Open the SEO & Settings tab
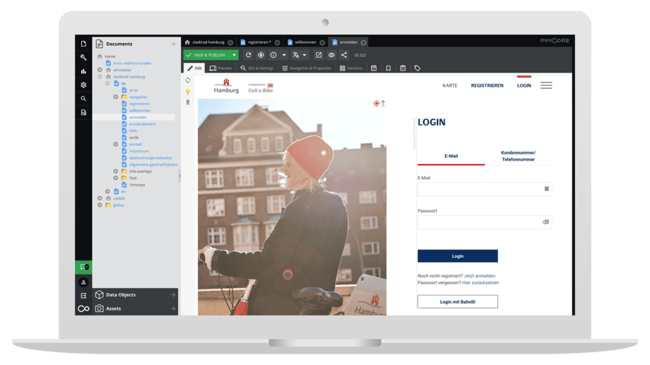Screen dimensions: 650x365 (x=257, y=68)
